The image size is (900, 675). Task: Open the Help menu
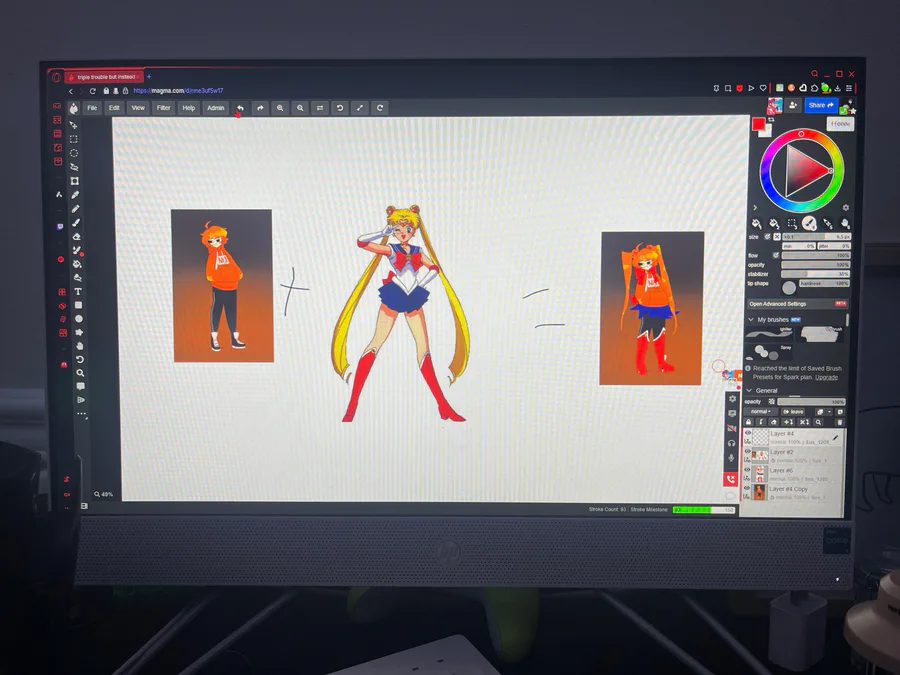(189, 108)
